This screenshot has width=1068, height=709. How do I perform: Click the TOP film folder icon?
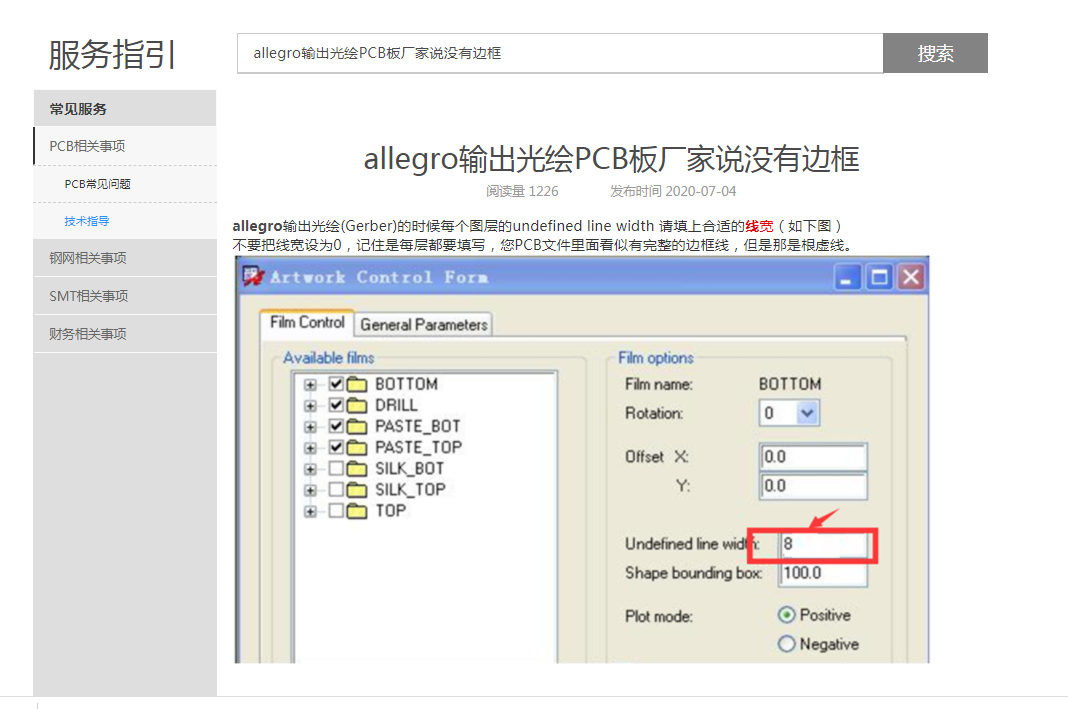(357, 511)
